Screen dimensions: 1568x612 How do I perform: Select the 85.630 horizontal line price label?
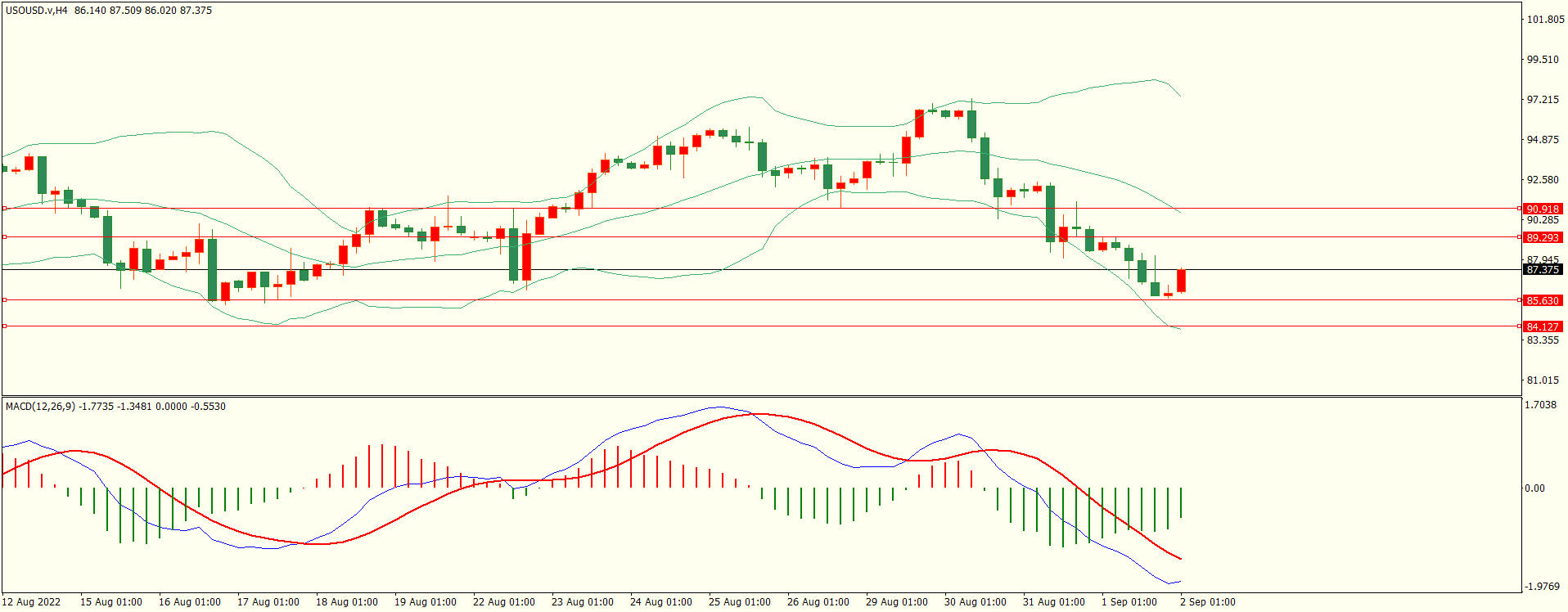(1543, 301)
